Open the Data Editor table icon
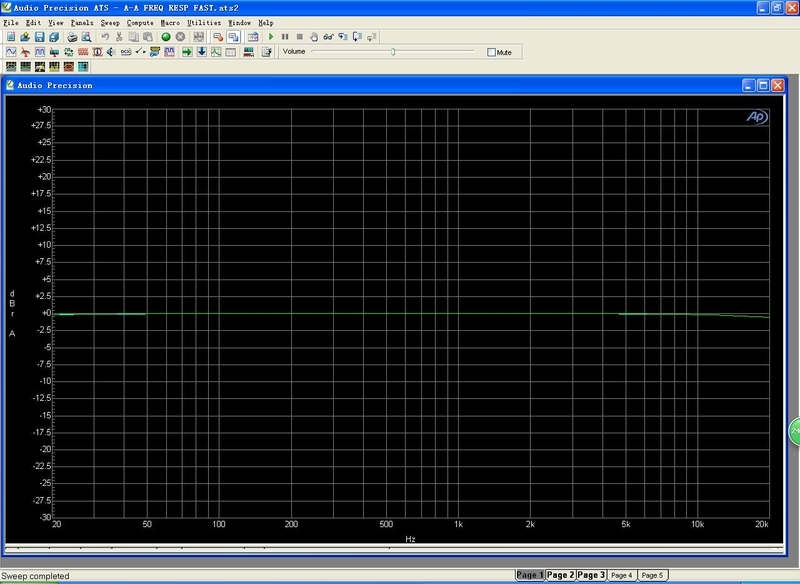 click(231, 52)
